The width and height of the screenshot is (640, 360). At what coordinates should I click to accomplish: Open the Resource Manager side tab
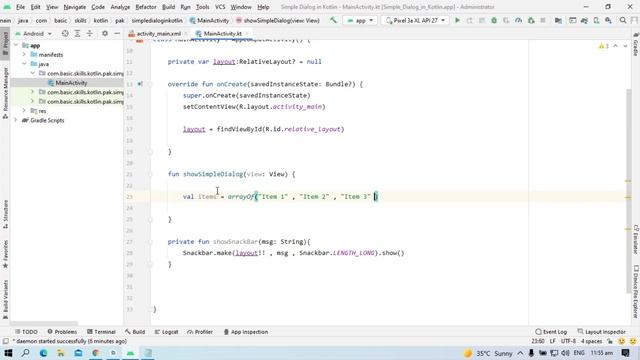(x=5, y=93)
